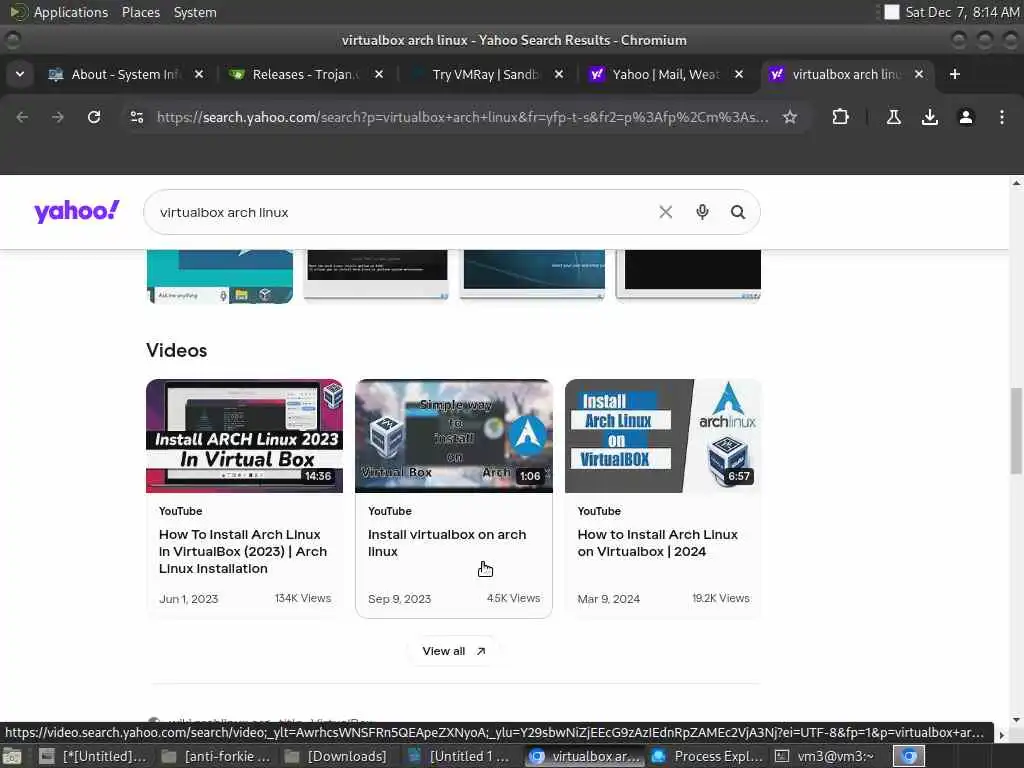The width and height of the screenshot is (1024, 768).
Task: Close the virtualbox arch linux tab
Action: point(919,74)
